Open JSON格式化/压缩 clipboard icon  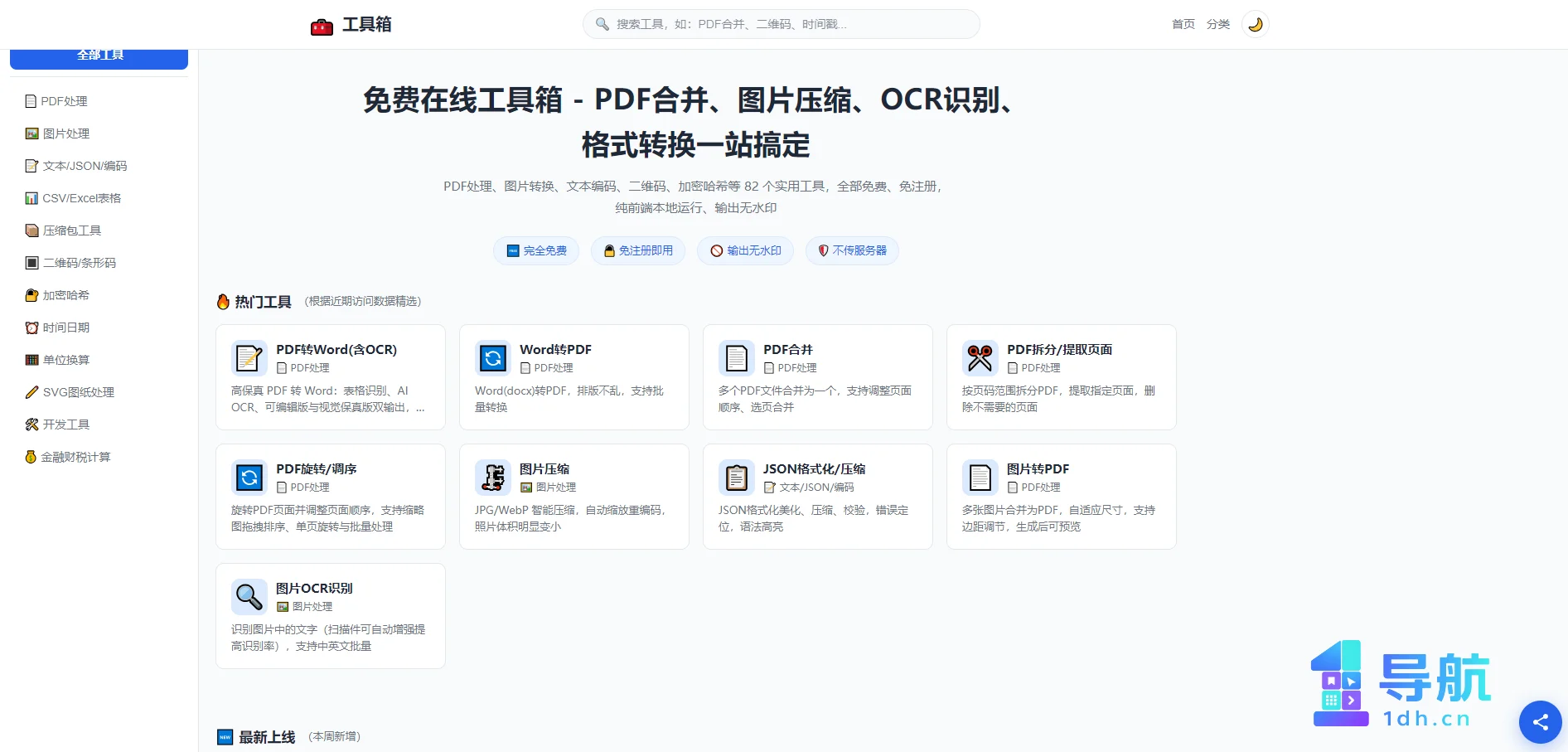736,478
